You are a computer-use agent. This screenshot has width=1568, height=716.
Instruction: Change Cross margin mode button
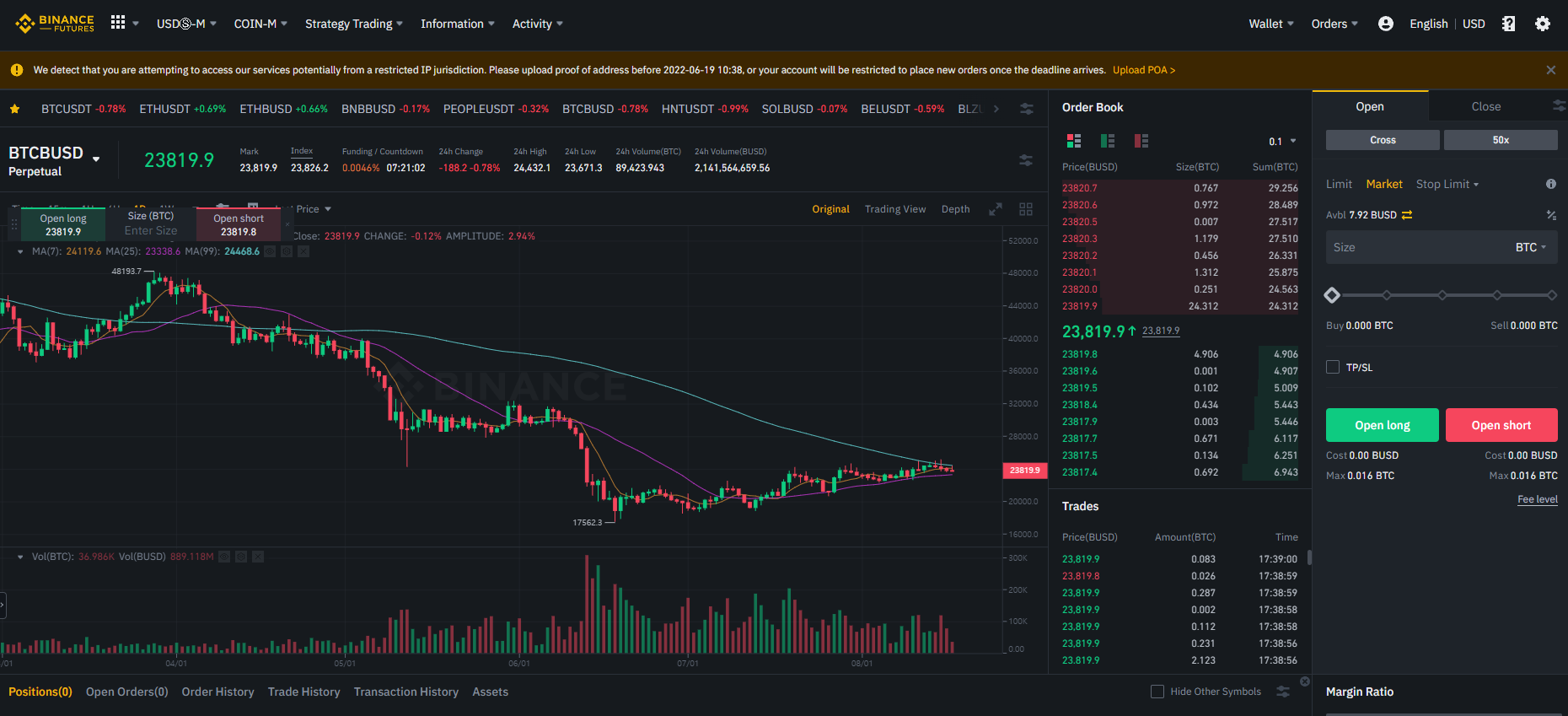(x=1383, y=140)
